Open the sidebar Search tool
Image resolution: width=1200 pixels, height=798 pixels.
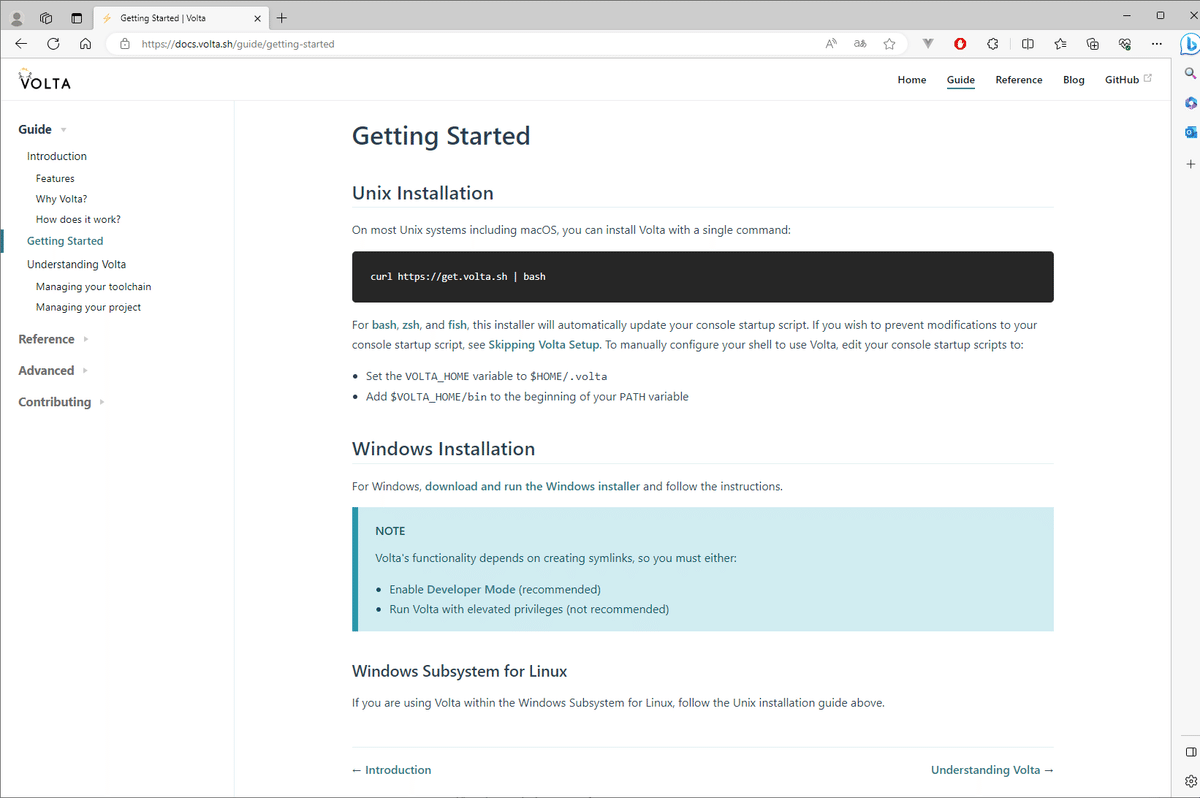[1189, 72]
